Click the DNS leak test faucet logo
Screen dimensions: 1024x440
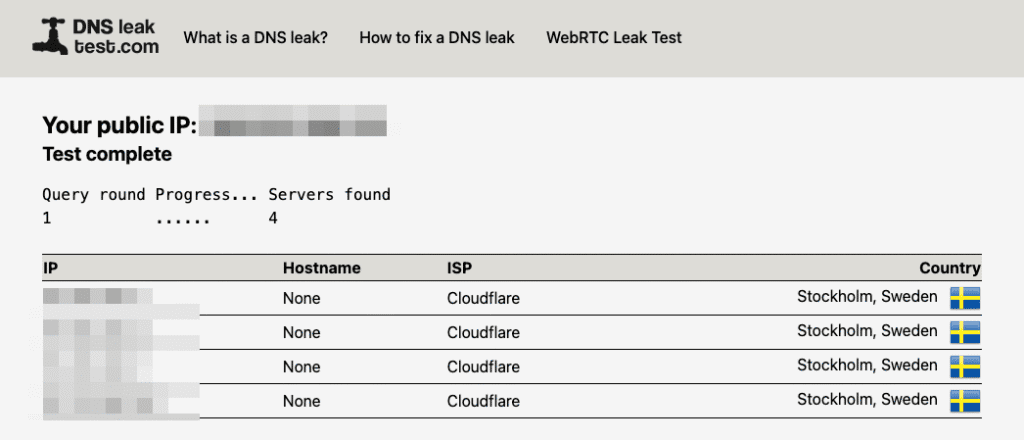click(45, 38)
